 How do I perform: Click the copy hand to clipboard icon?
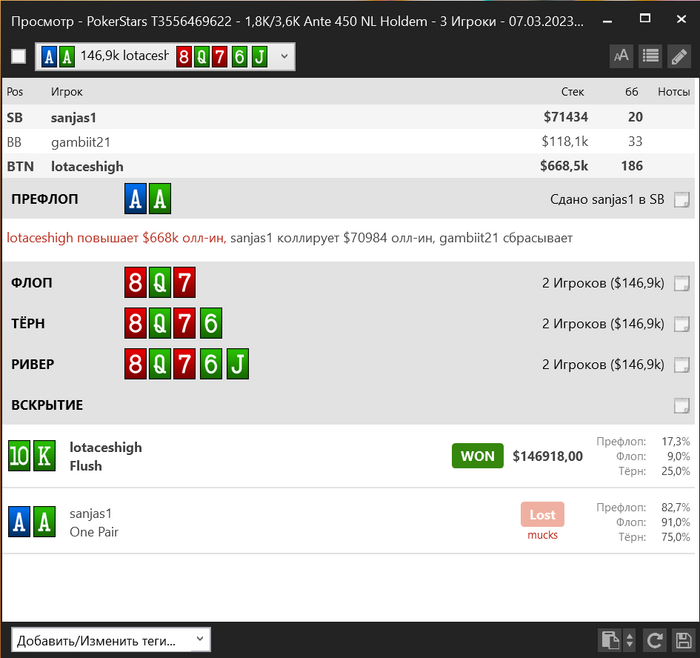(x=609, y=640)
